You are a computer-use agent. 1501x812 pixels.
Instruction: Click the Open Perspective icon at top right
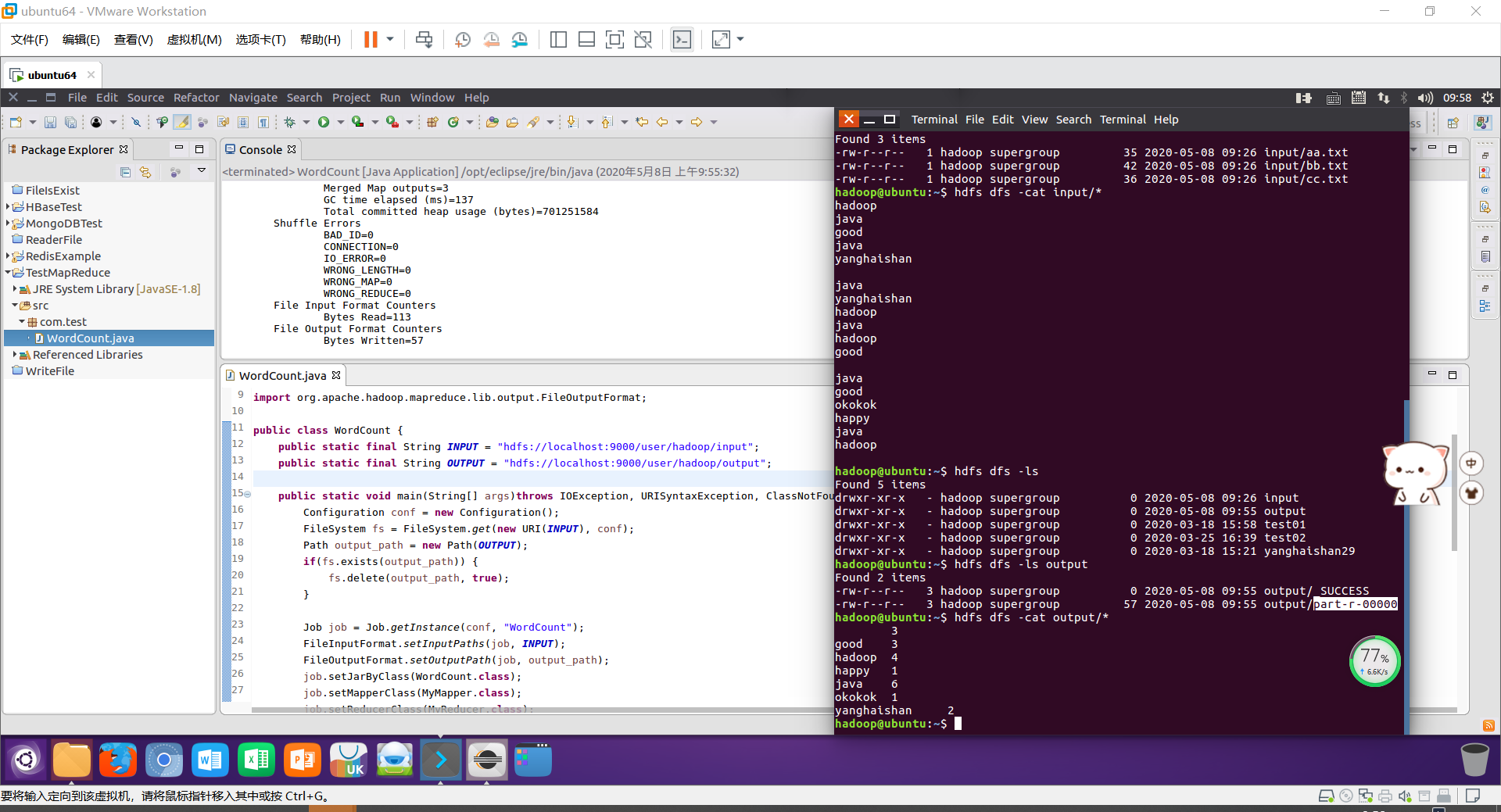click(1453, 123)
